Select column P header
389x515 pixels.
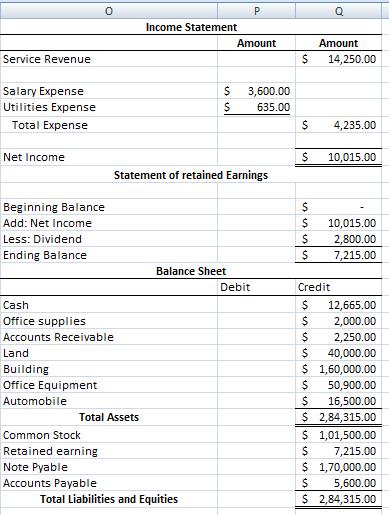click(x=256, y=11)
